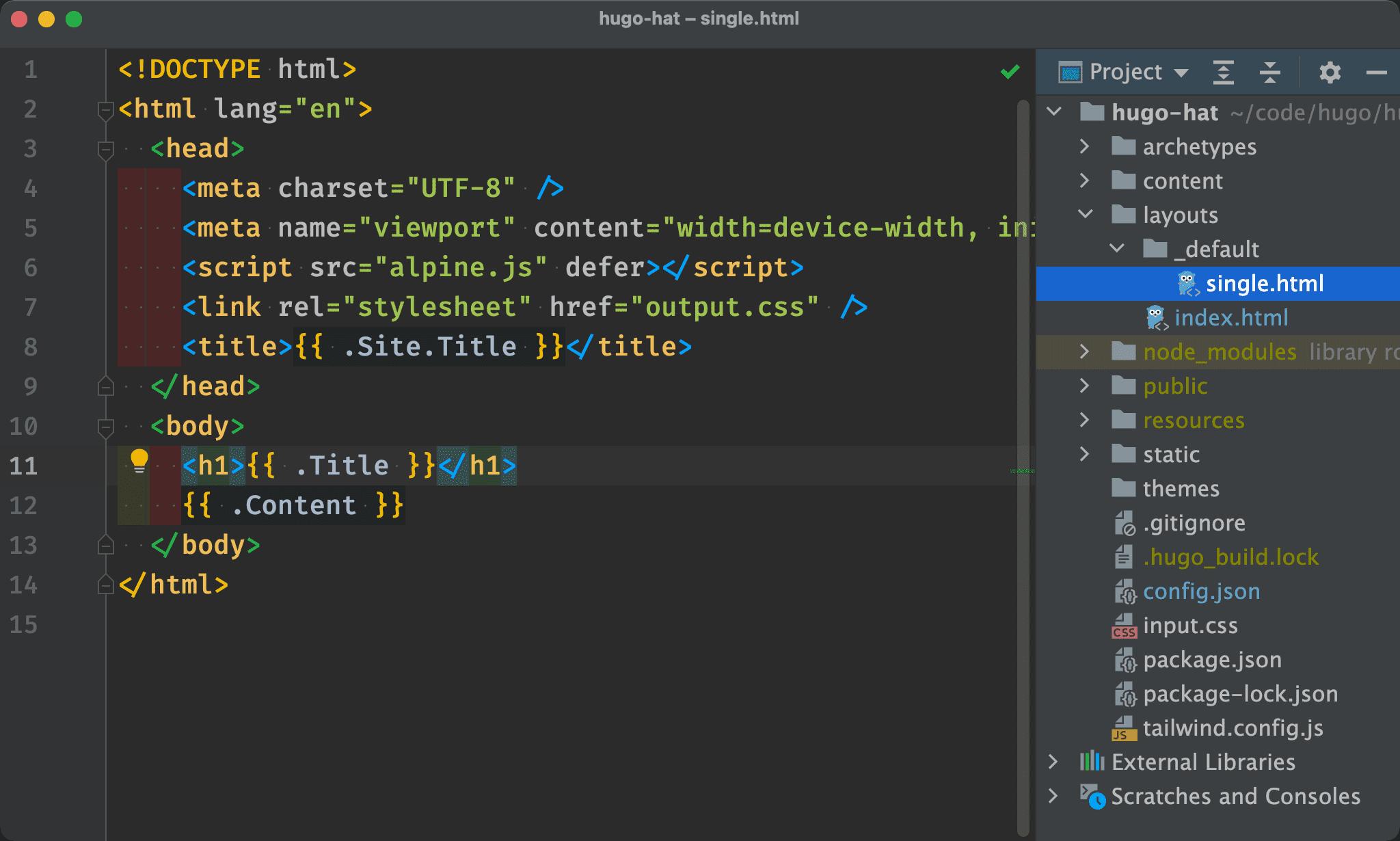Screen dimensions: 1400x841
Task: Click the package-lock.json file icon
Action: pyautogui.click(x=1125, y=694)
